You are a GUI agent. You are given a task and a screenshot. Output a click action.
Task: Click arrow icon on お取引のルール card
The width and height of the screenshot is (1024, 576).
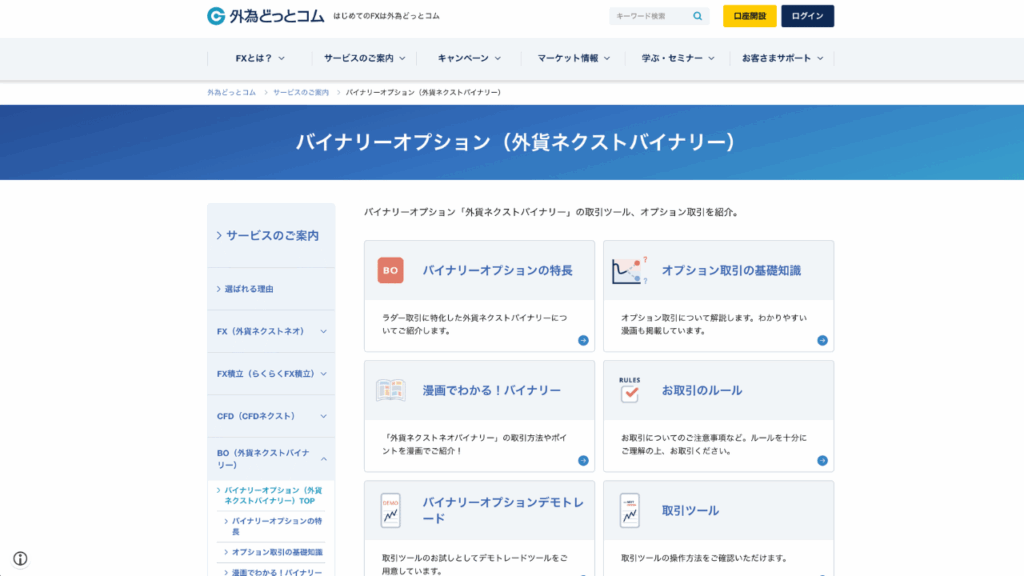click(x=822, y=460)
